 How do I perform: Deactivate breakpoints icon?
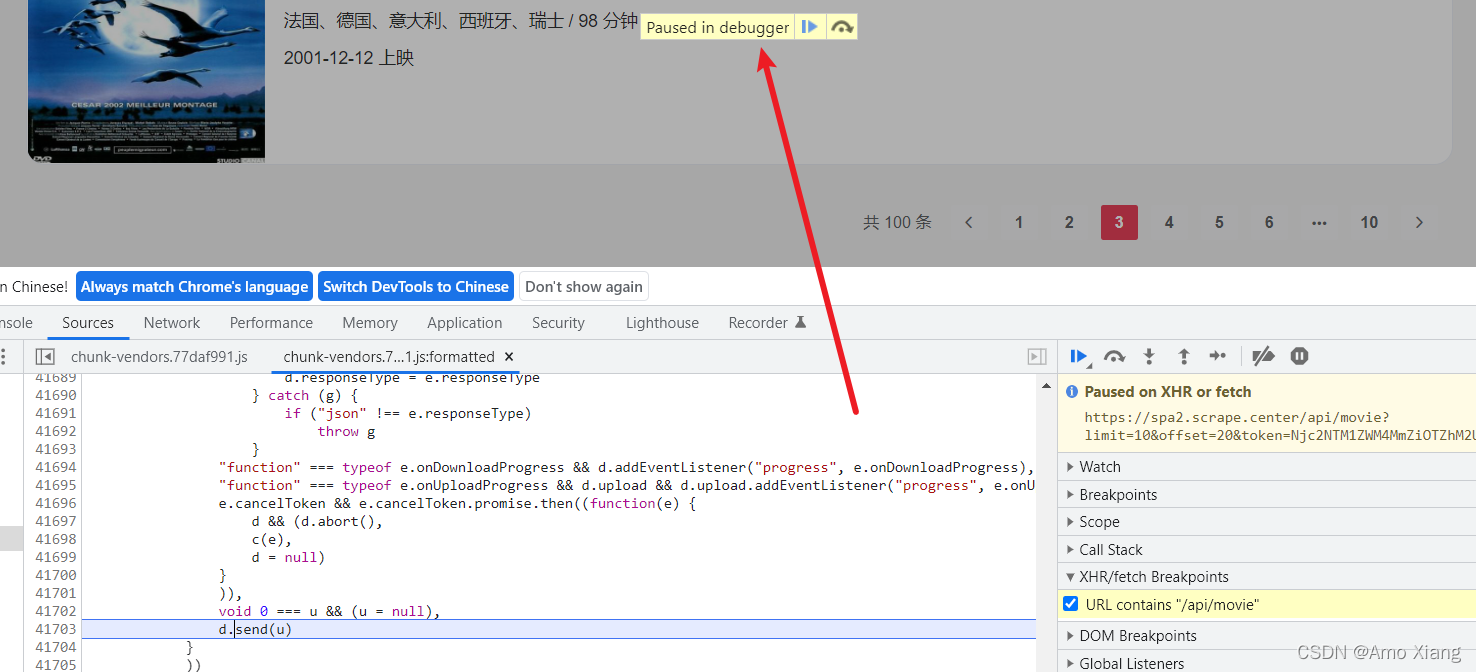click(1264, 356)
